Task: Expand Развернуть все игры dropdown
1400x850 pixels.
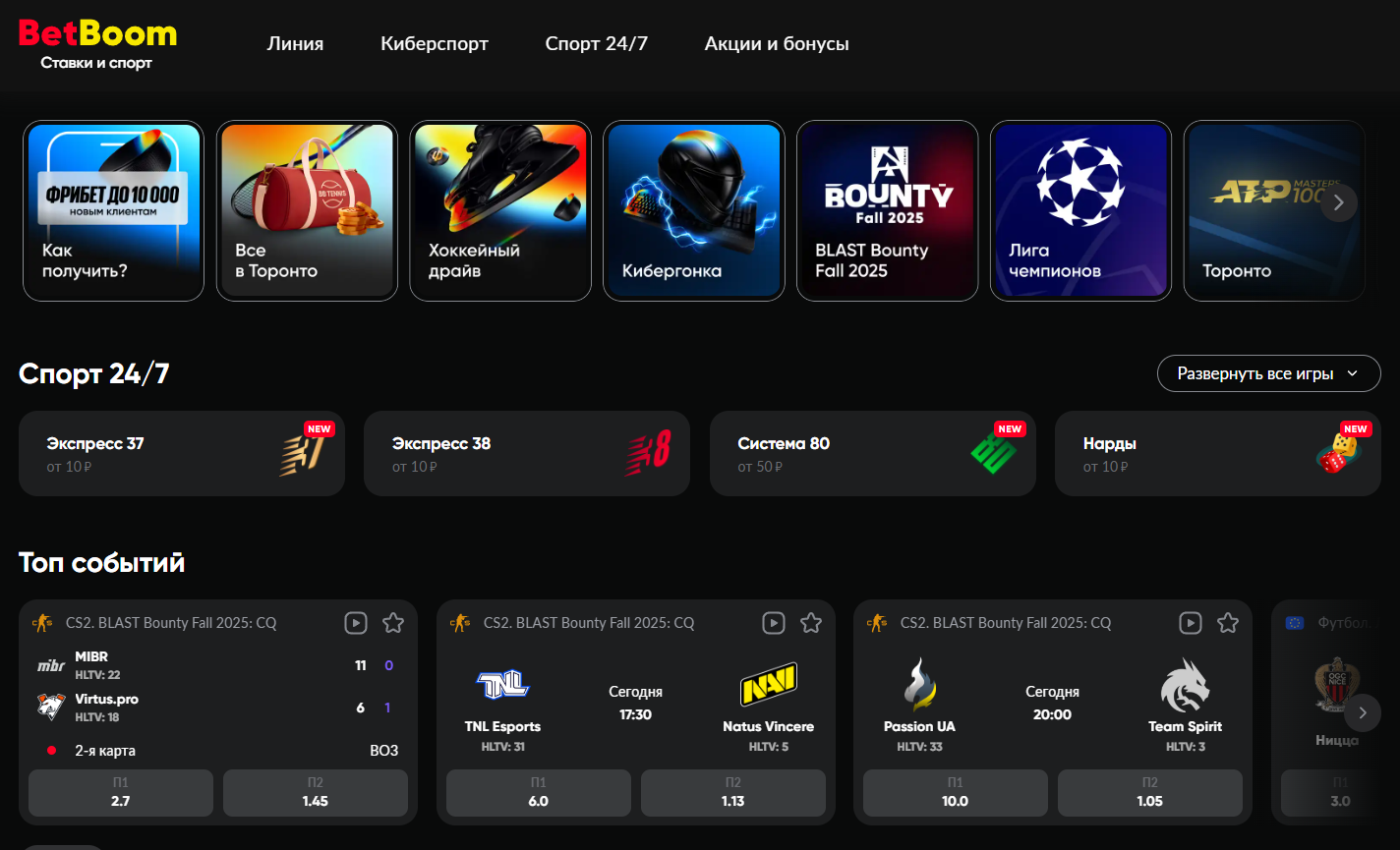Action: [1268, 373]
